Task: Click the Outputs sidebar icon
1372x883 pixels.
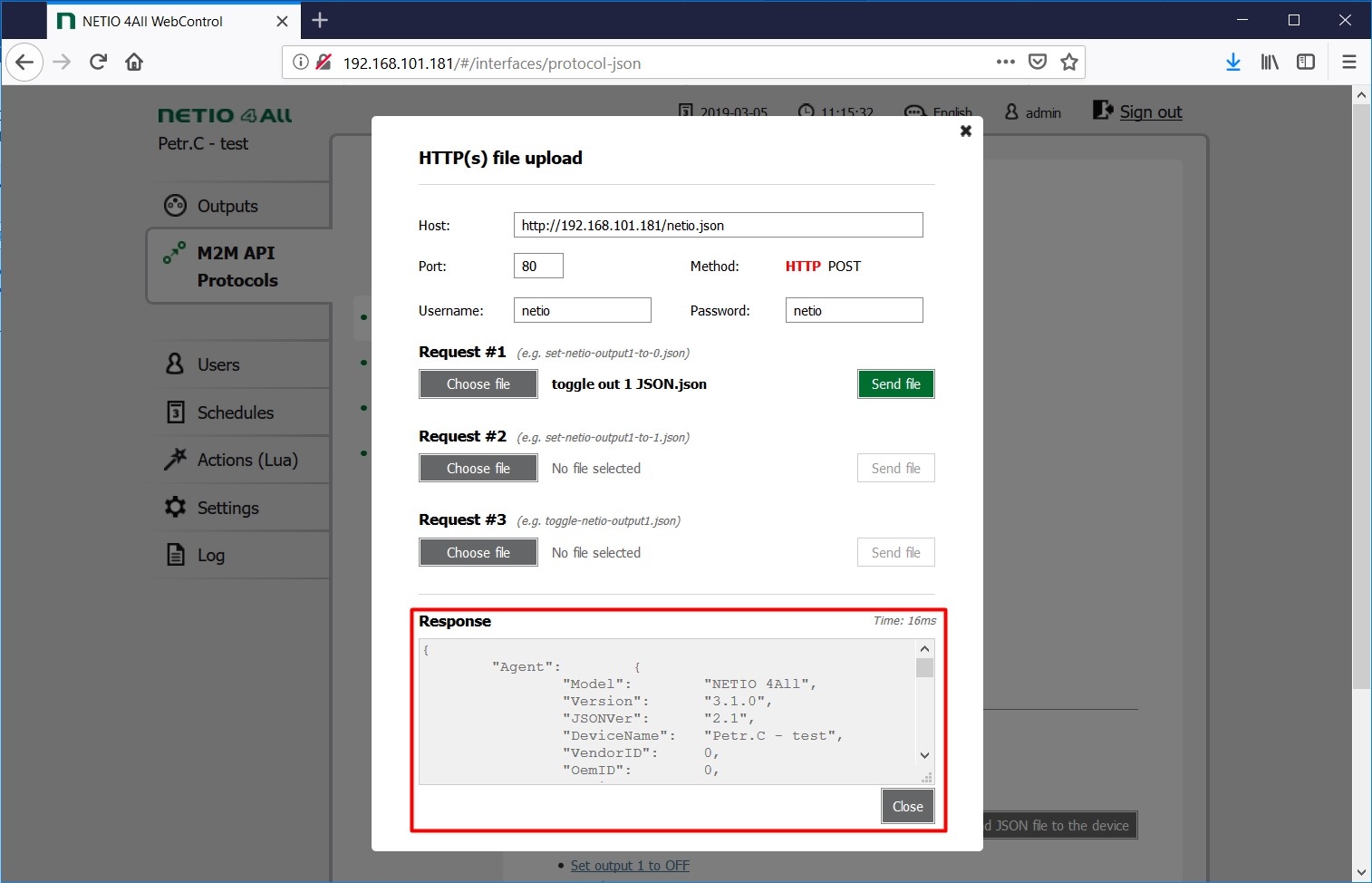Action: tap(175, 205)
